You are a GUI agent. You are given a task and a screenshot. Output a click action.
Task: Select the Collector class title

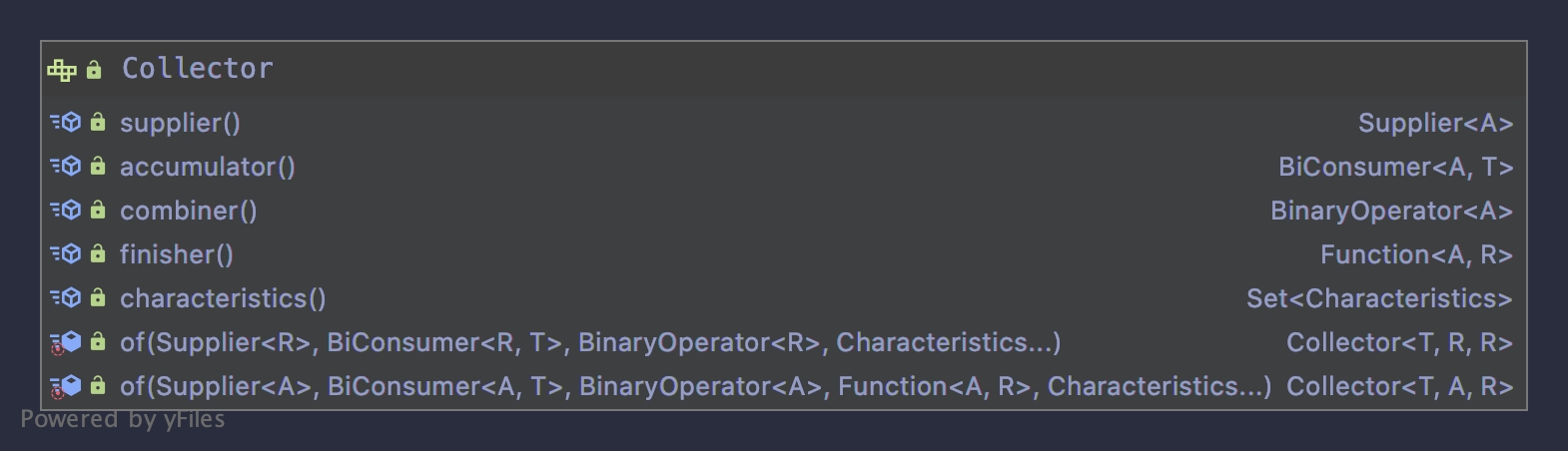197,69
